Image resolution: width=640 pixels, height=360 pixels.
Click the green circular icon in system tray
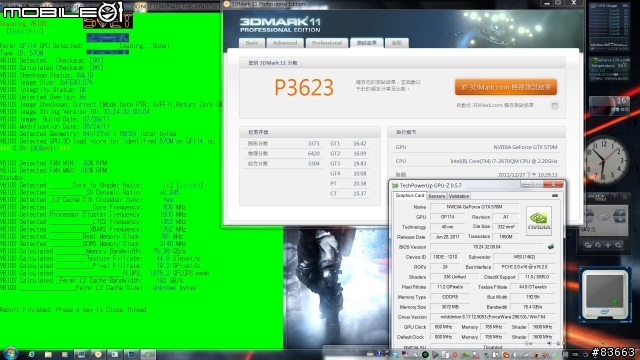425,355
